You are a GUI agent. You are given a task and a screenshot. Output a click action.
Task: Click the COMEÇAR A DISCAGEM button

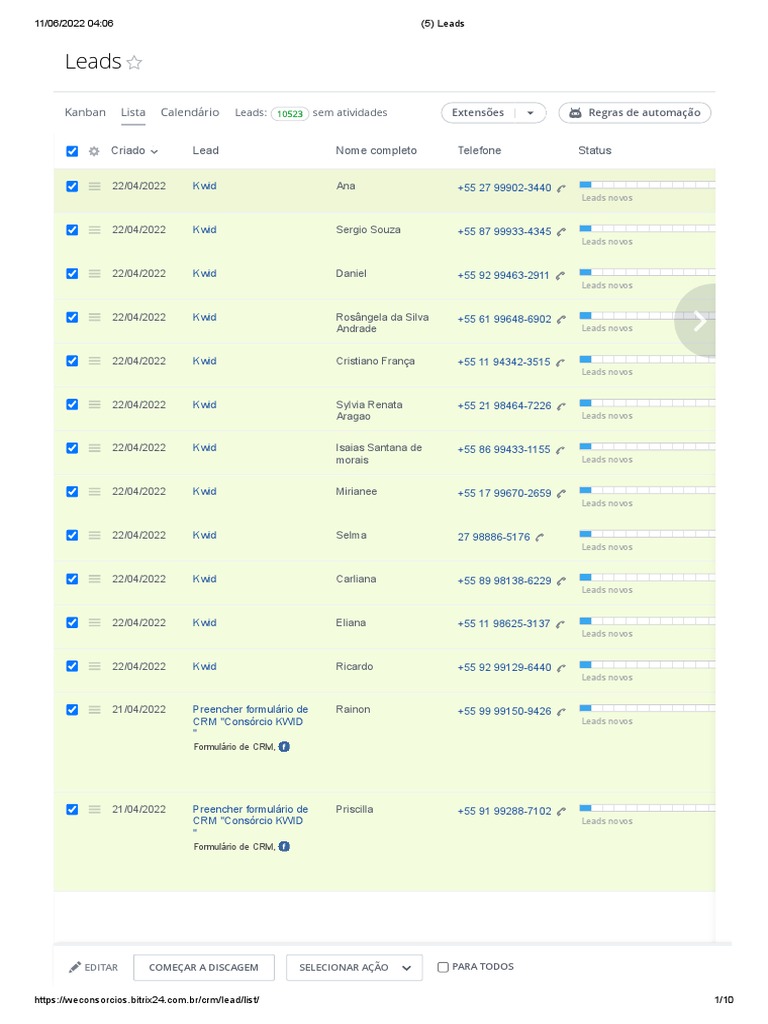(x=203, y=967)
